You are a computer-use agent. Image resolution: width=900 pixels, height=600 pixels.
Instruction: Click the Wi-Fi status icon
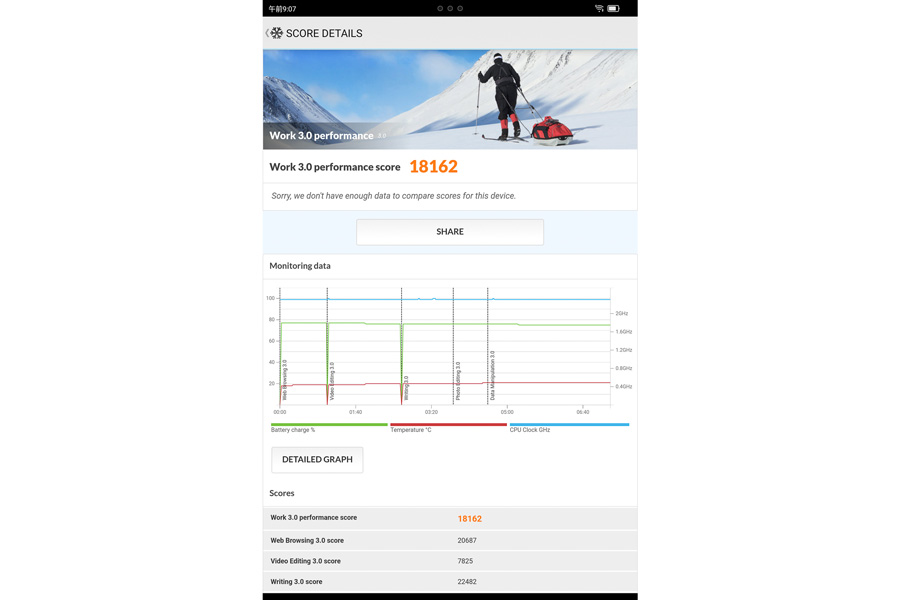tap(599, 9)
